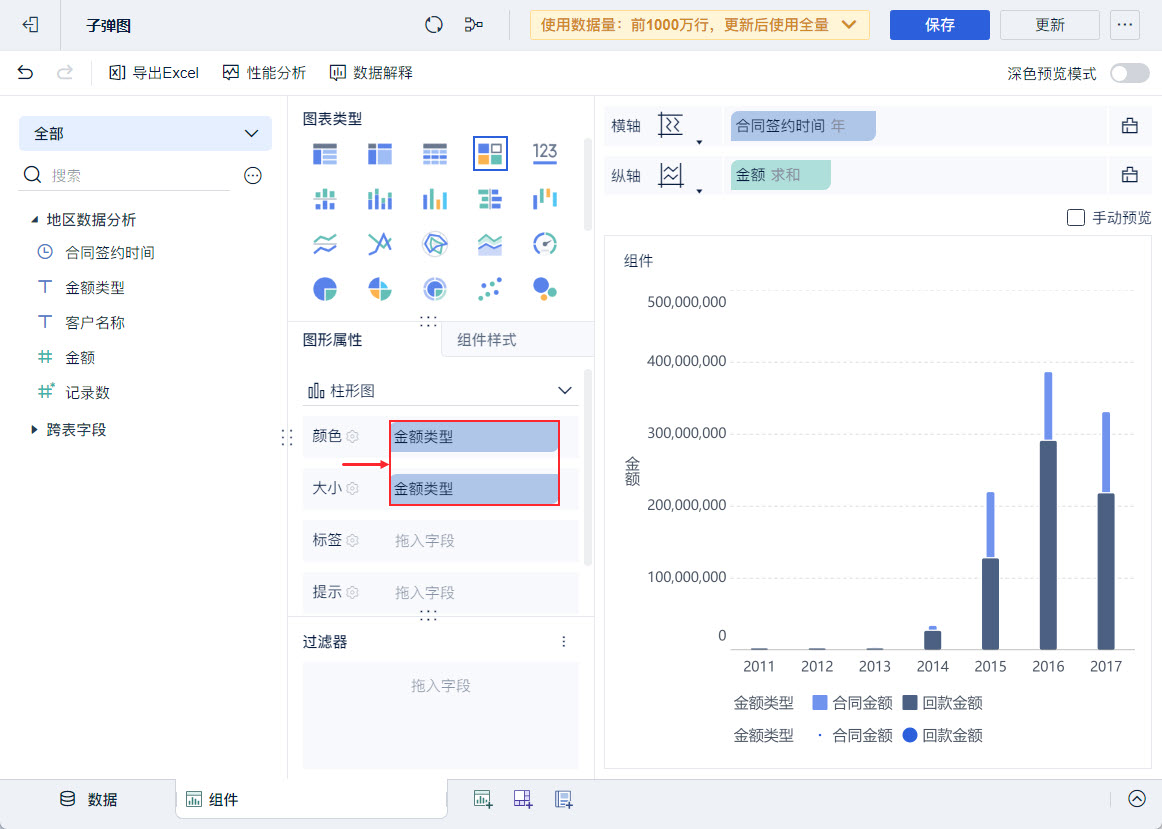
Task: Toggle 深色预览模式 switch
Action: pos(1129,73)
